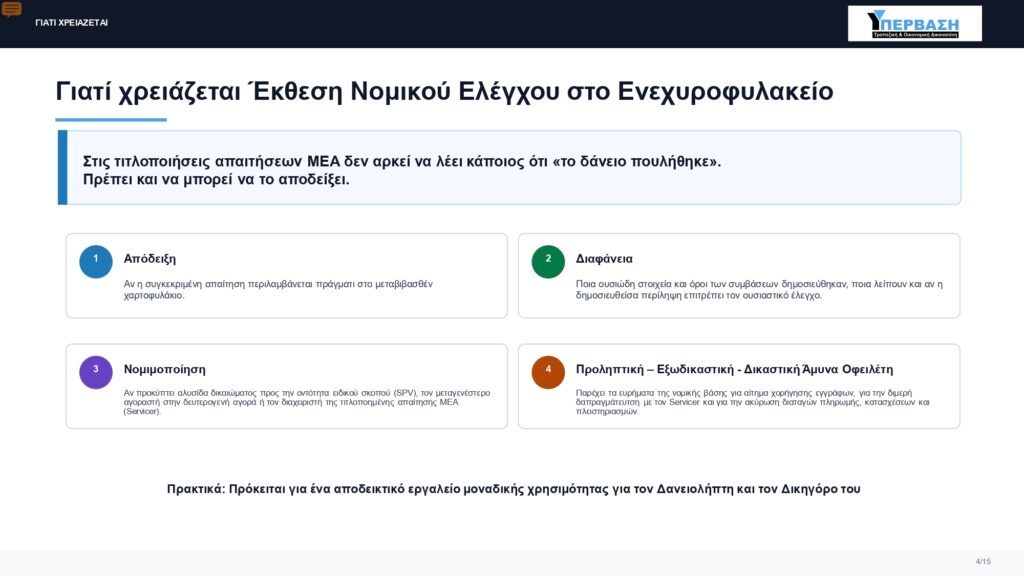This screenshot has width=1024, height=576.
Task: Click the purple number 3 circle
Action: point(96,372)
